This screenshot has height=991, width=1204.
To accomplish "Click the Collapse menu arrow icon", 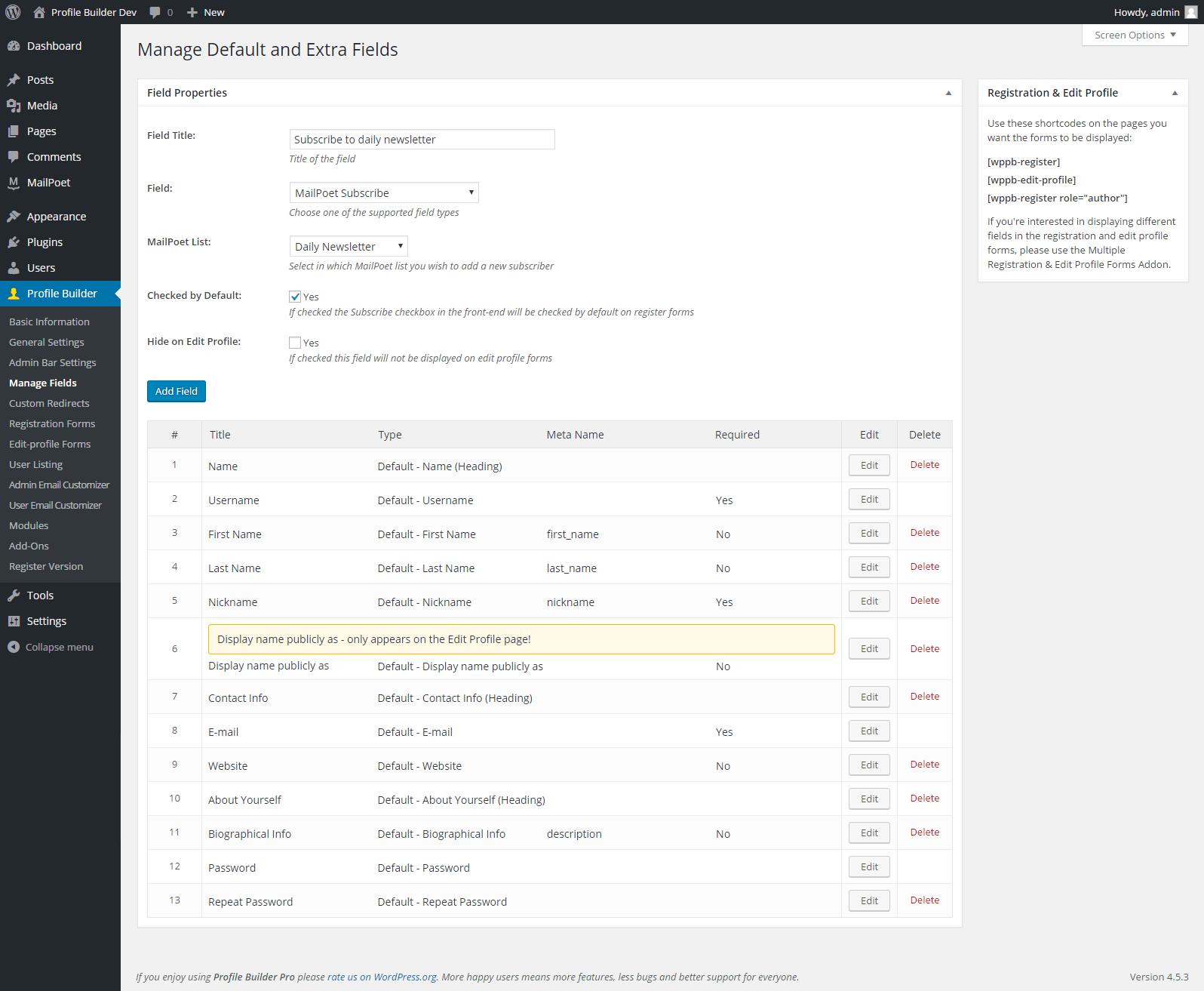I will [14, 647].
